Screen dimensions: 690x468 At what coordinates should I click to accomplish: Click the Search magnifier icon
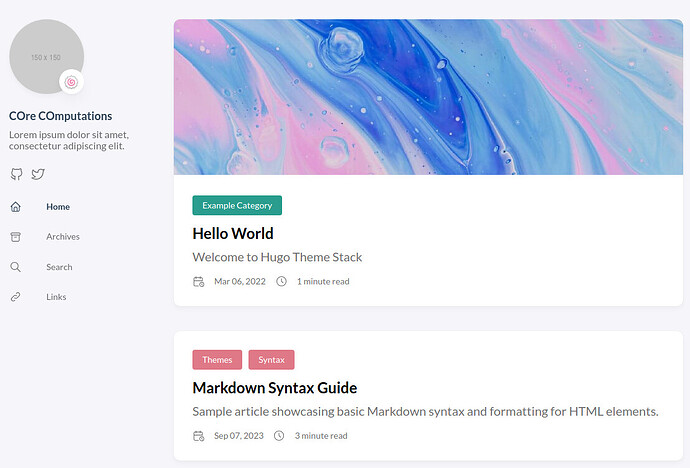click(x=15, y=267)
